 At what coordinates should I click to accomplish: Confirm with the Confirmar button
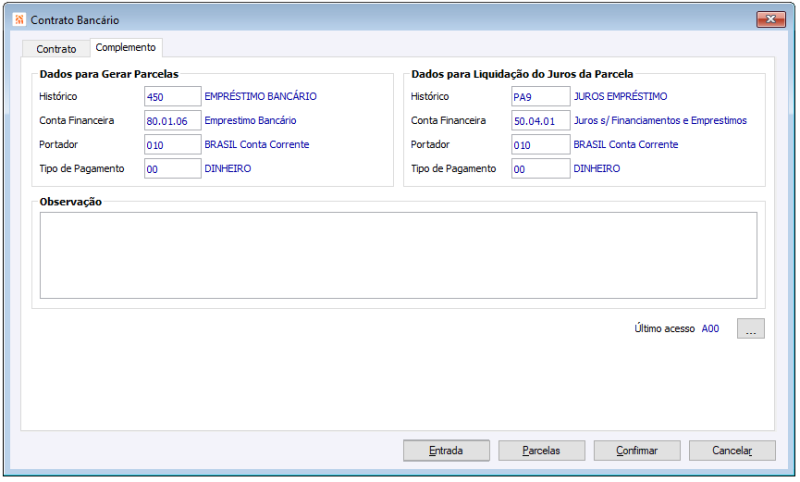pyautogui.click(x=637, y=451)
